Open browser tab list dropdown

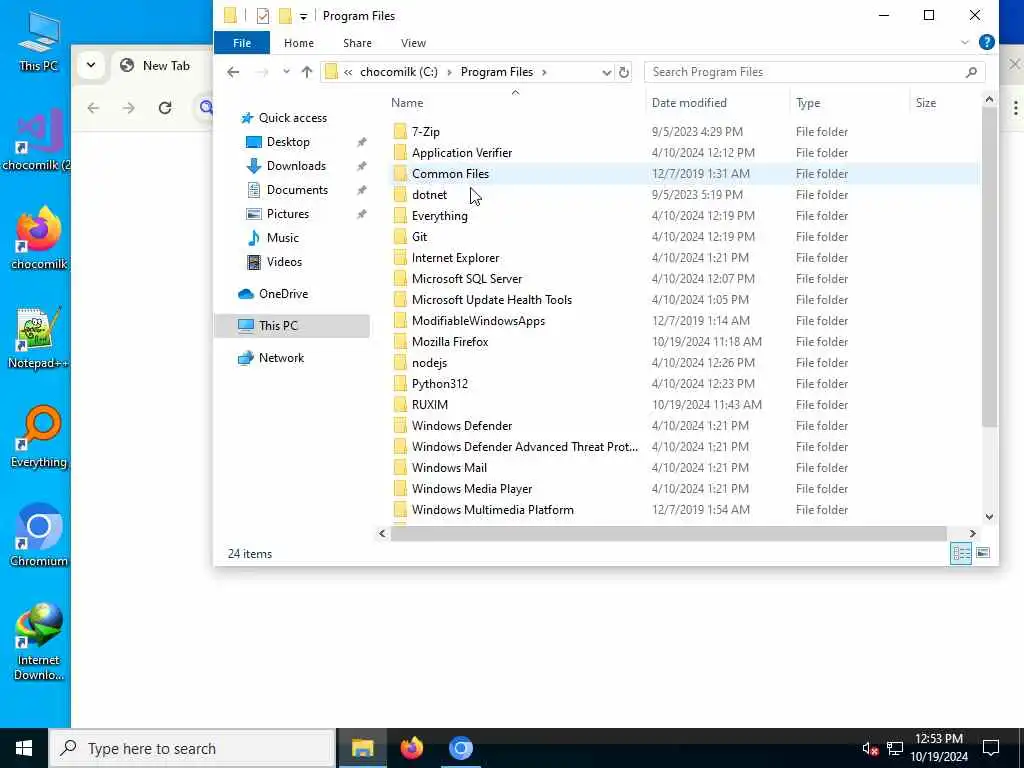pos(91,65)
